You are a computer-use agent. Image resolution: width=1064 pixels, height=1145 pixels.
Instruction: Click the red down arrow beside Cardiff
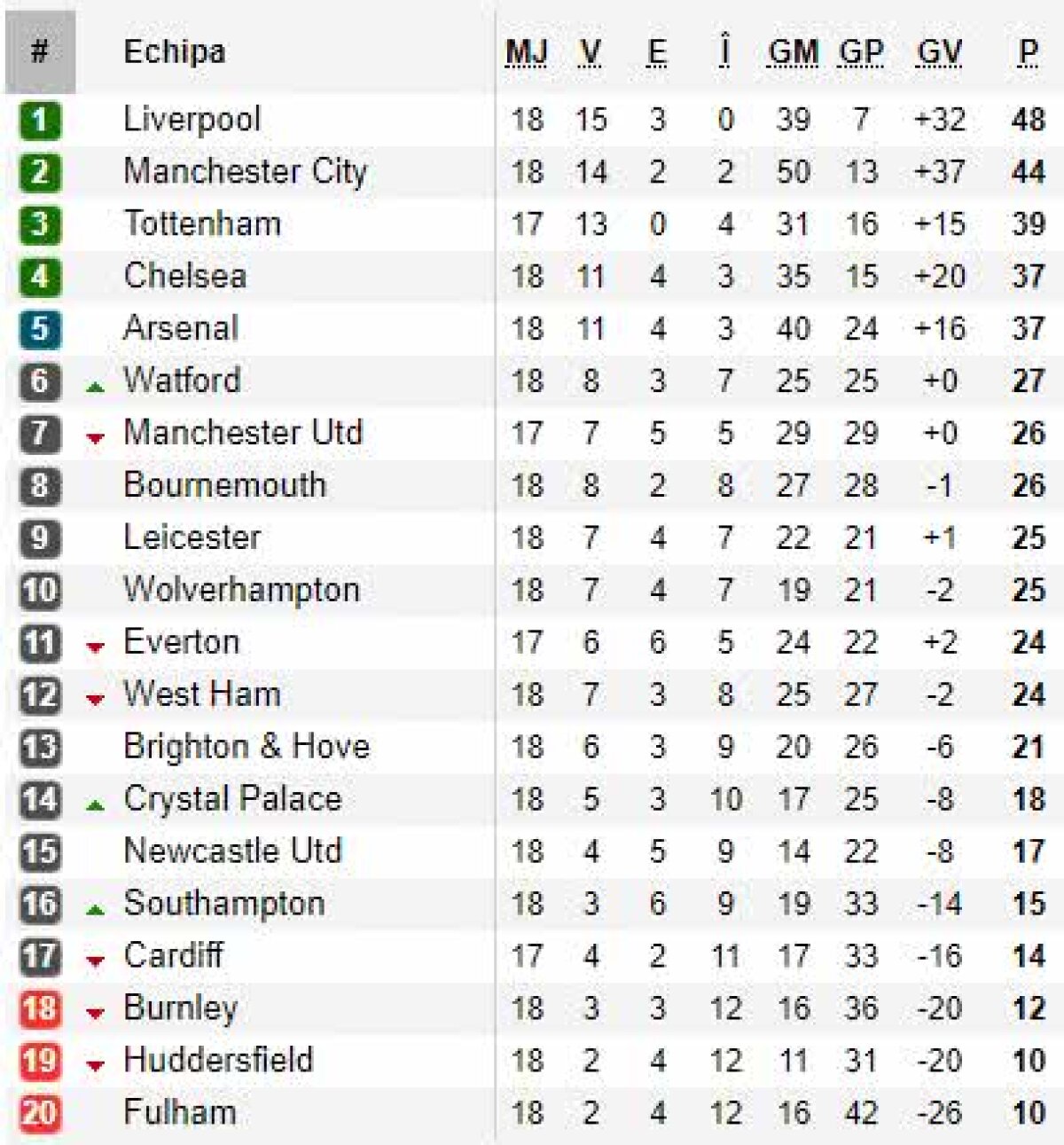tap(95, 961)
